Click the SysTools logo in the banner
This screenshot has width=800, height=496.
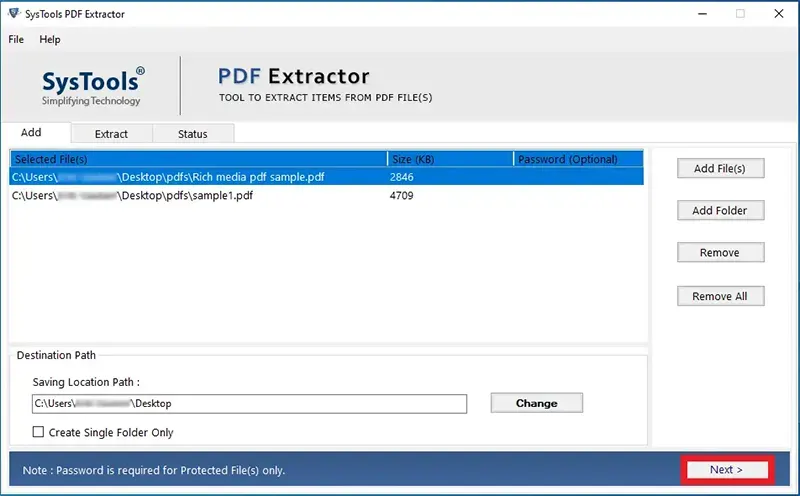(x=93, y=86)
